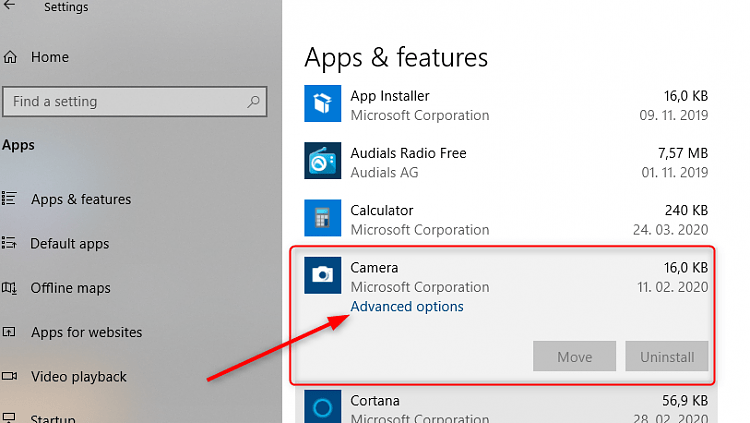
Task: Click the Default apps icon
Action: tap(9, 243)
